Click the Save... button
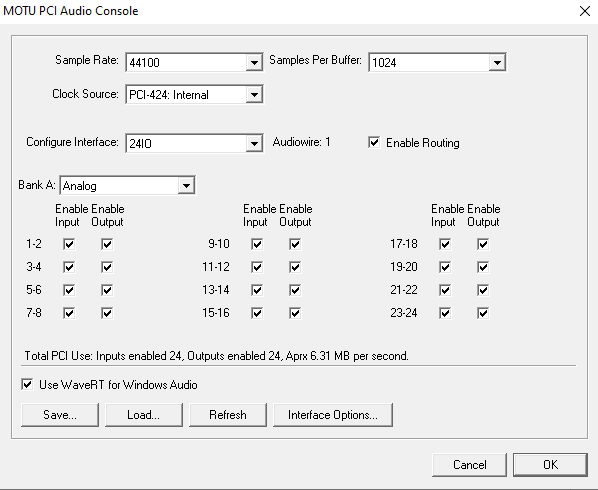Viewport: 598px width, 490px height. (x=60, y=414)
